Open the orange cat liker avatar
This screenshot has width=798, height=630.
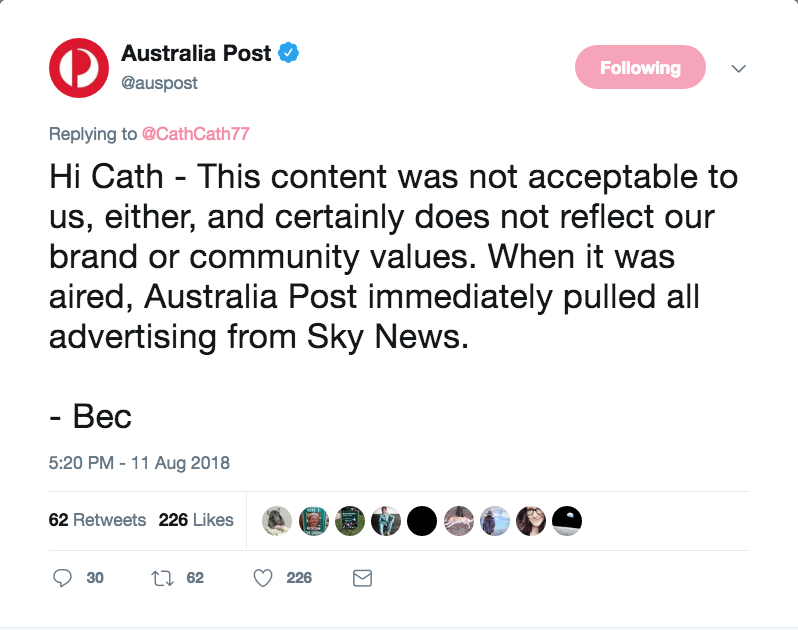pyautogui.click(x=458, y=520)
